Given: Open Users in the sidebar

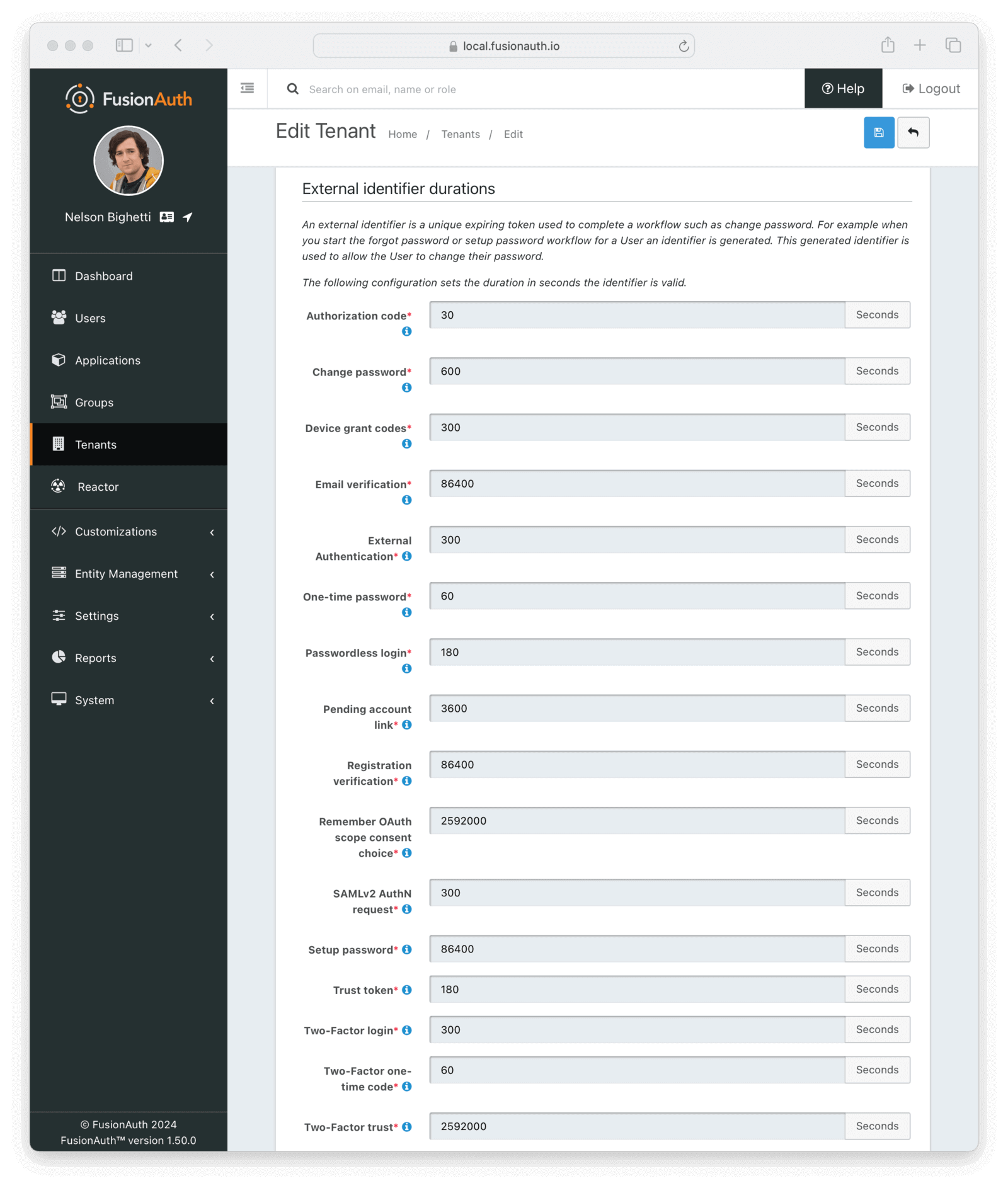Looking at the screenshot, I should click(129, 318).
